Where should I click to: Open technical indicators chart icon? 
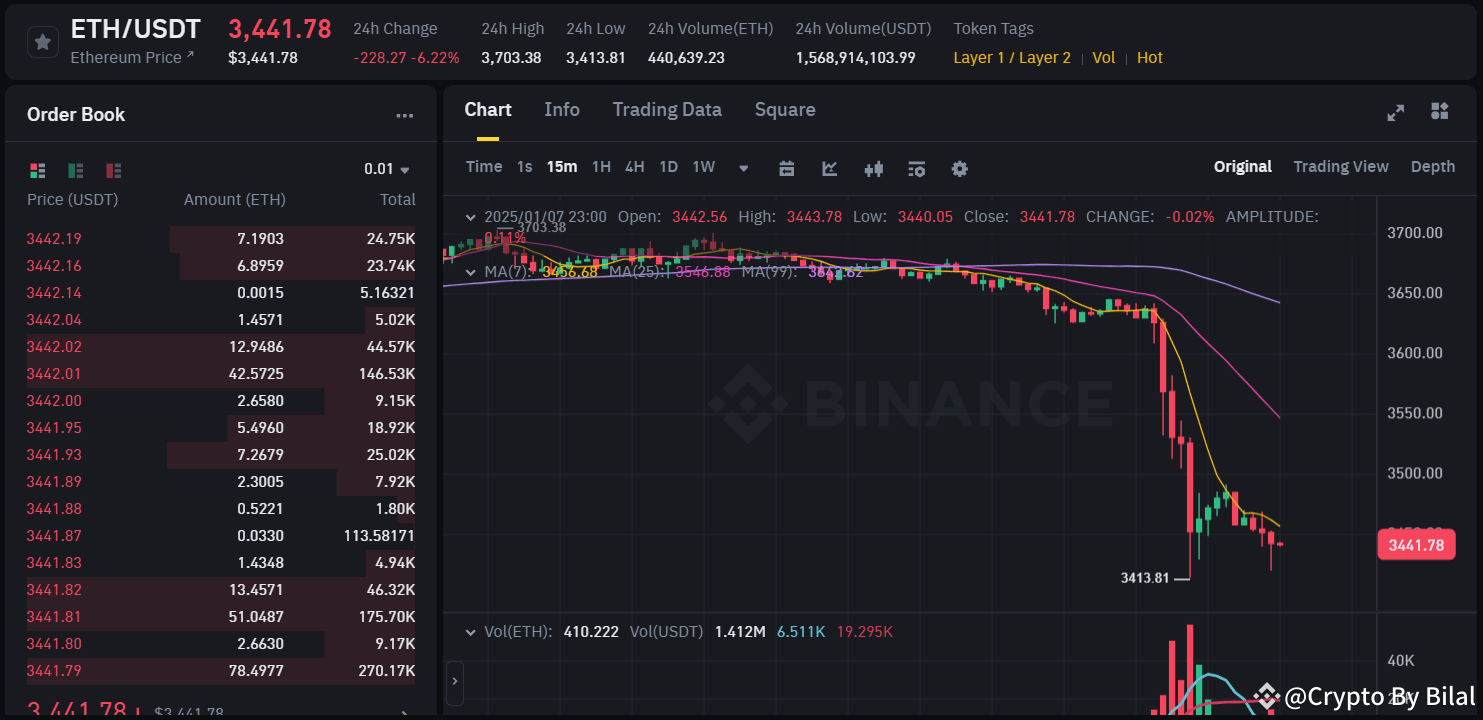tap(830, 168)
